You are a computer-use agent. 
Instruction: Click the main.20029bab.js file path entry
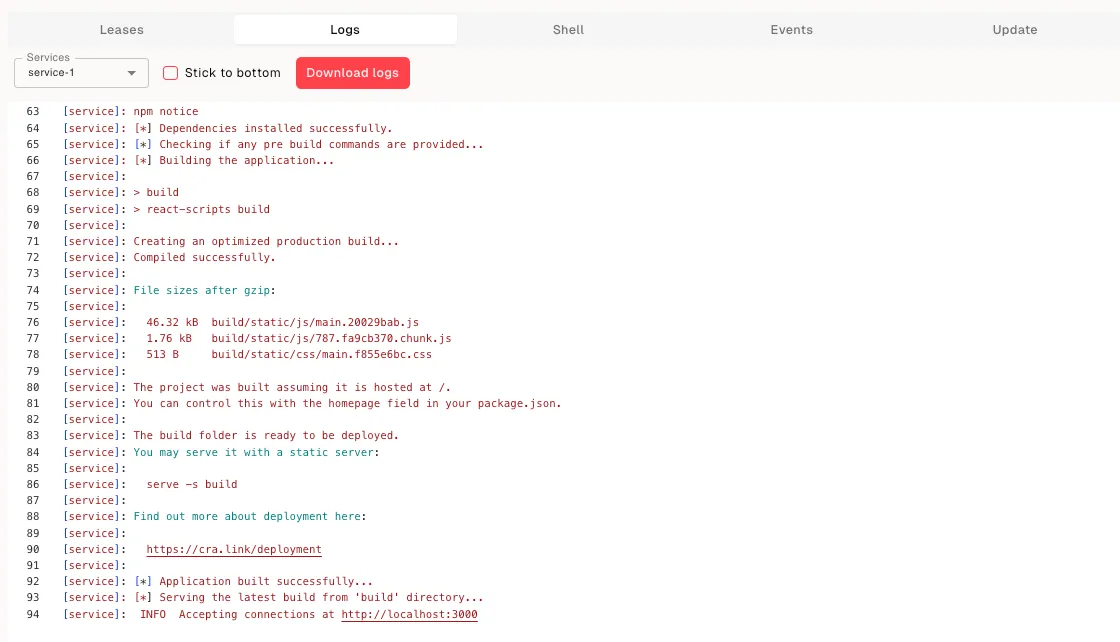point(314,322)
